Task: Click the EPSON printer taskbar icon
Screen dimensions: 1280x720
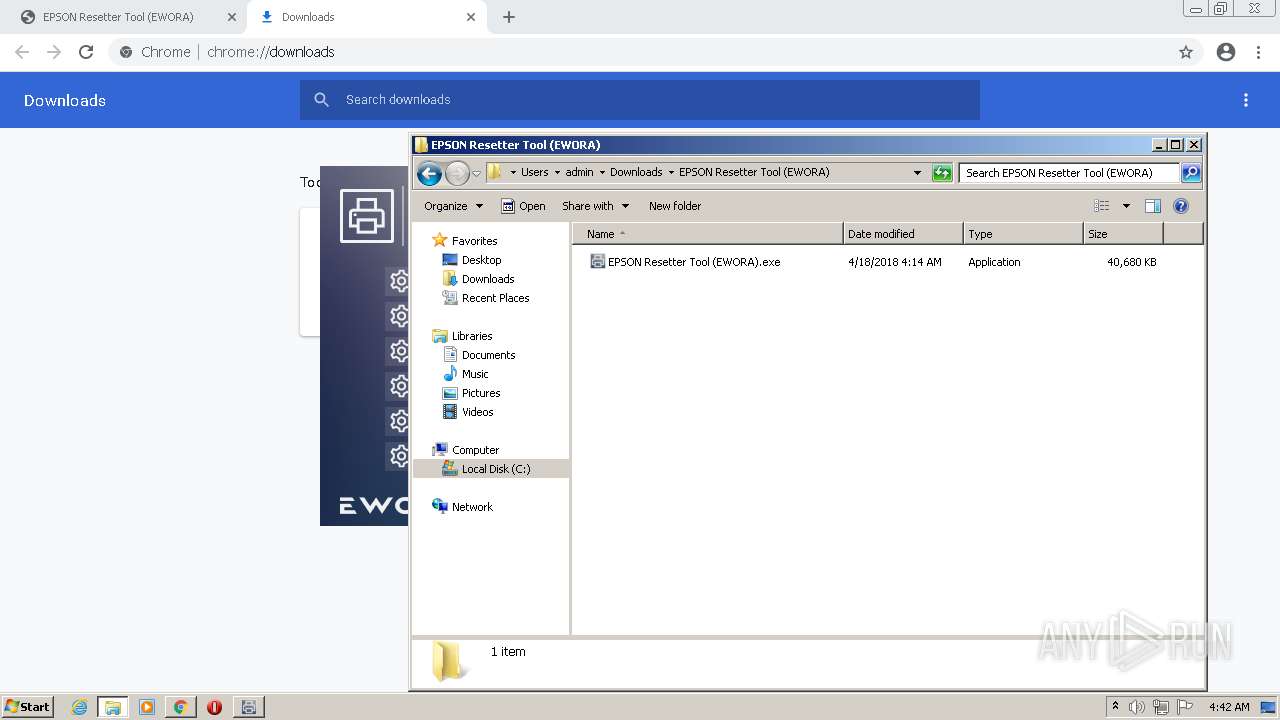Action: point(249,707)
